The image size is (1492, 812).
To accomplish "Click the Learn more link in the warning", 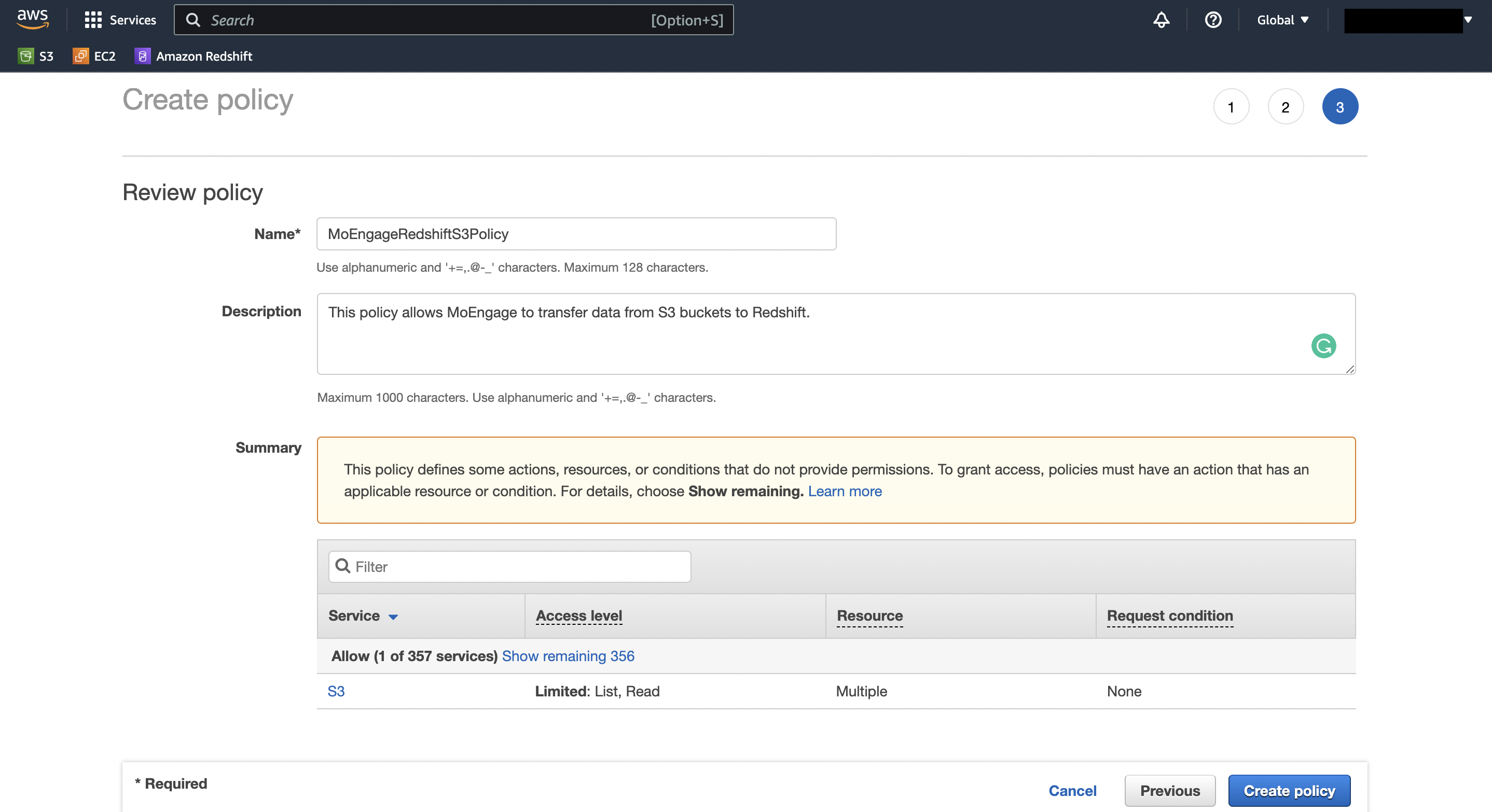I will 845,491.
